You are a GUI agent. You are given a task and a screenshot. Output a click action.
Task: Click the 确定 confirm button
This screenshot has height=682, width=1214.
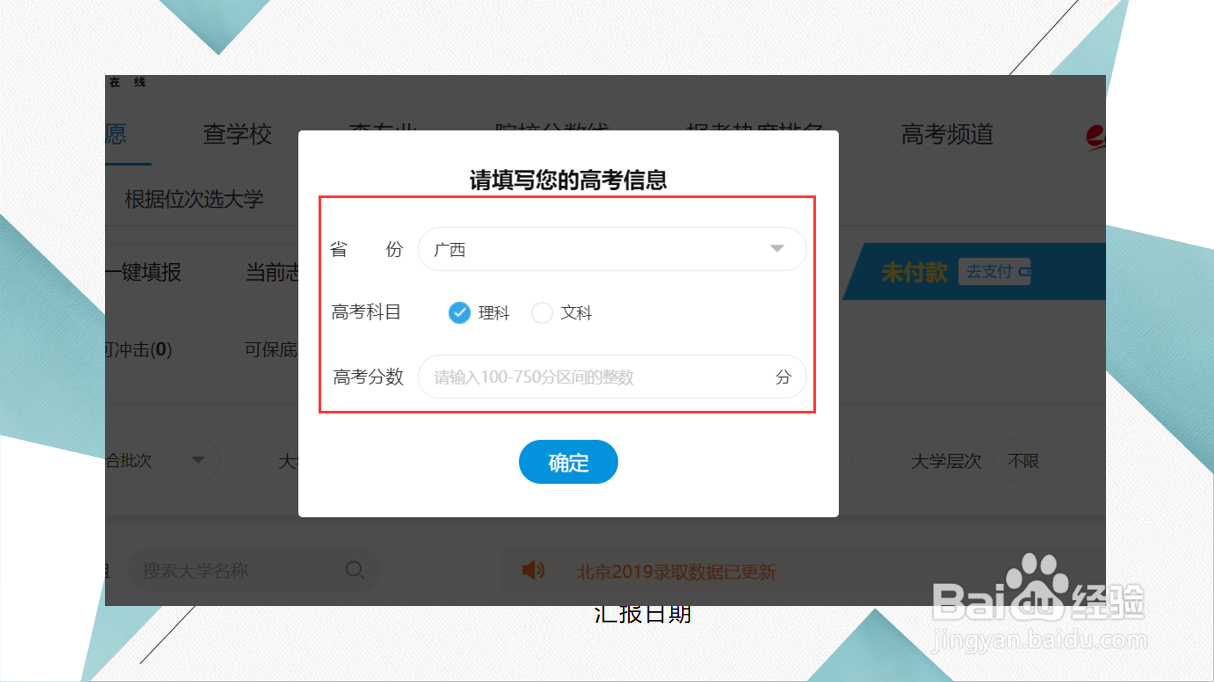tap(568, 461)
